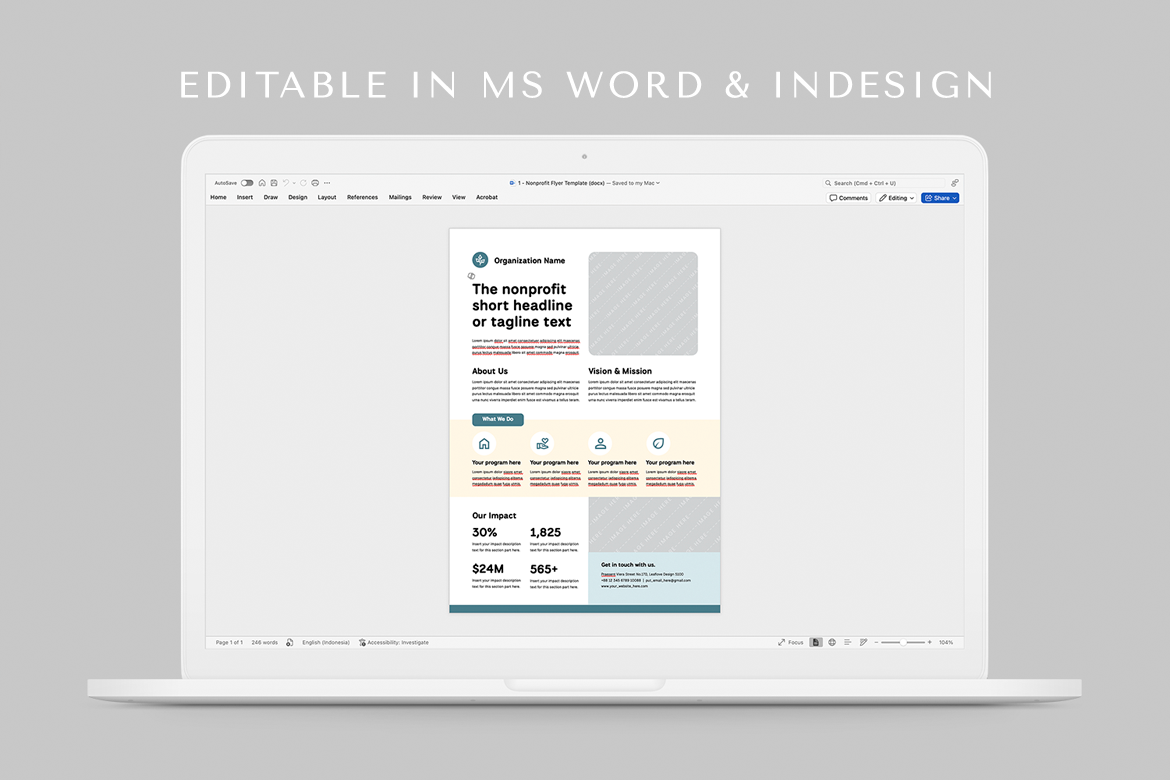This screenshot has height=780, width=1170.
Task: Click the Accessibility: Investigate status item
Action: tap(395, 642)
